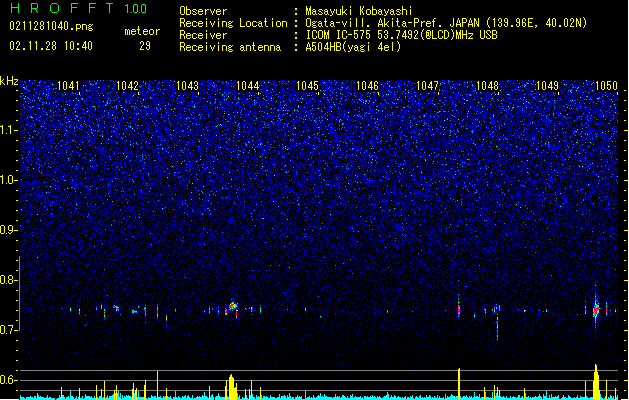Click the 0.9 kHz frequency label
The height and width of the screenshot is (400, 629).
8,230
